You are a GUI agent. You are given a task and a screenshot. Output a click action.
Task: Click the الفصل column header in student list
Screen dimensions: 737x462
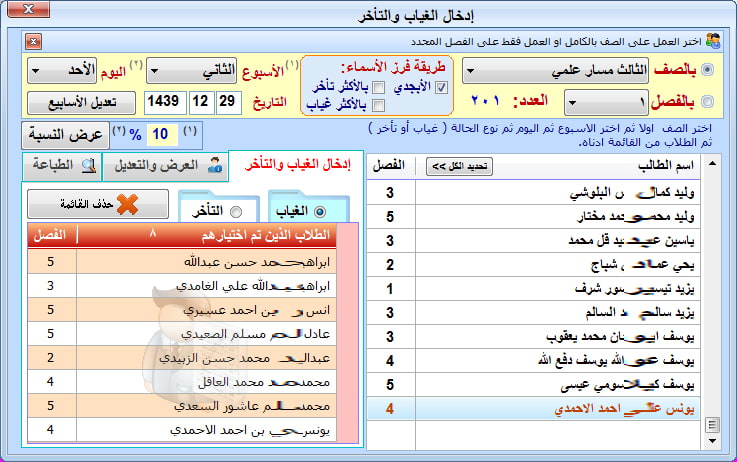point(390,165)
